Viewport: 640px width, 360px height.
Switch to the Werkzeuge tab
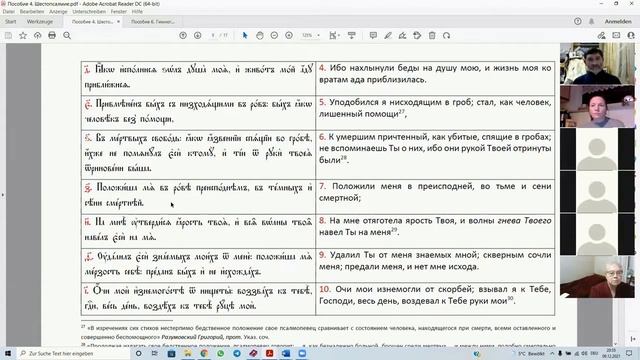click(40, 21)
